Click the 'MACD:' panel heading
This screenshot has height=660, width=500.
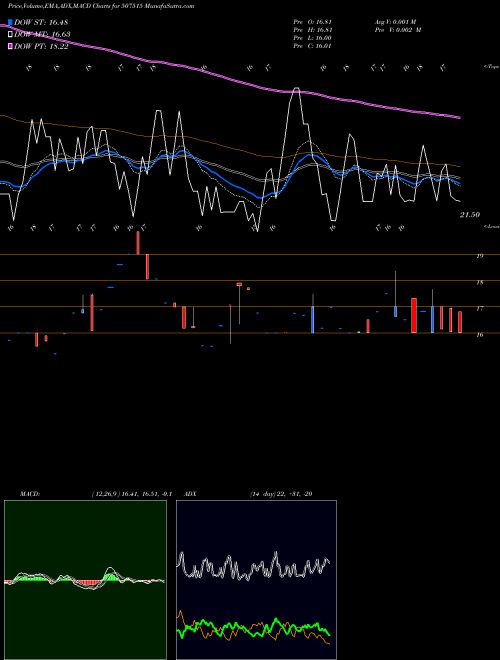(x=30, y=494)
